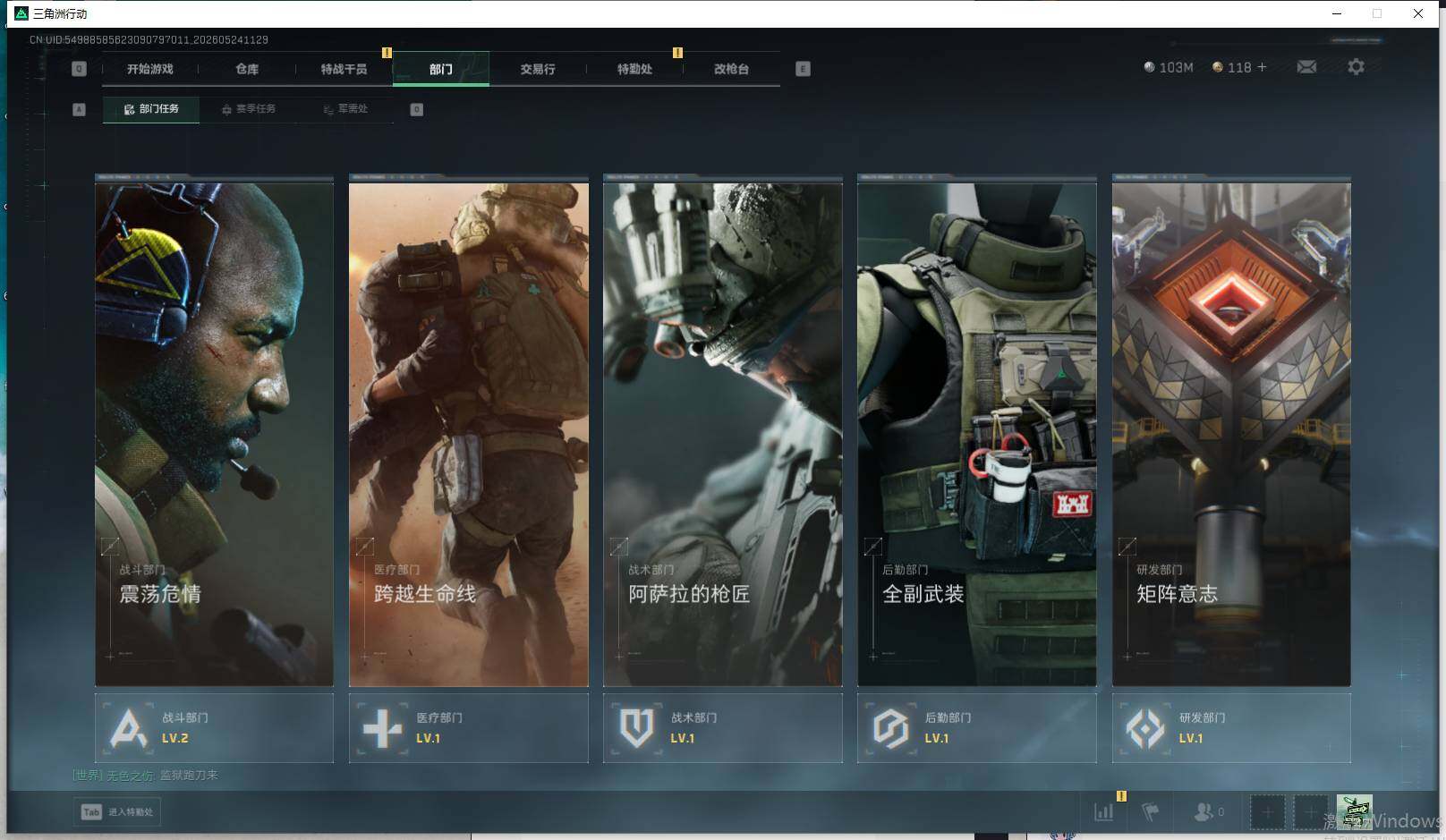Click the E key next-tab icon
1446x840 pixels.
(x=803, y=69)
